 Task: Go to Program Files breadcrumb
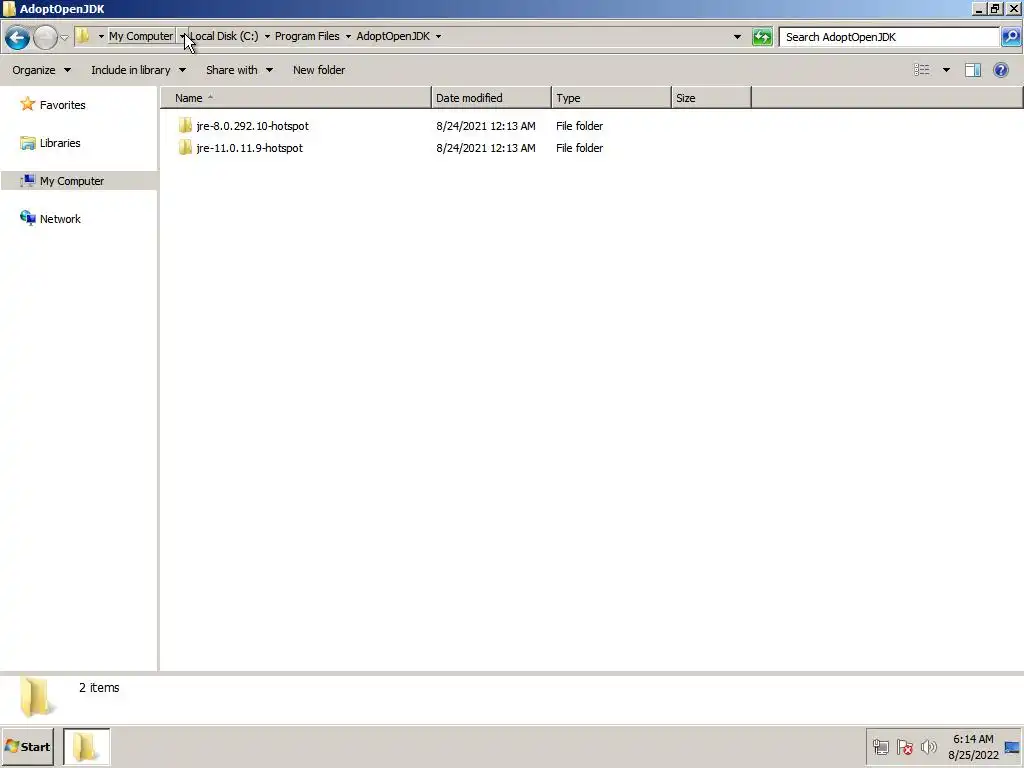(x=307, y=36)
